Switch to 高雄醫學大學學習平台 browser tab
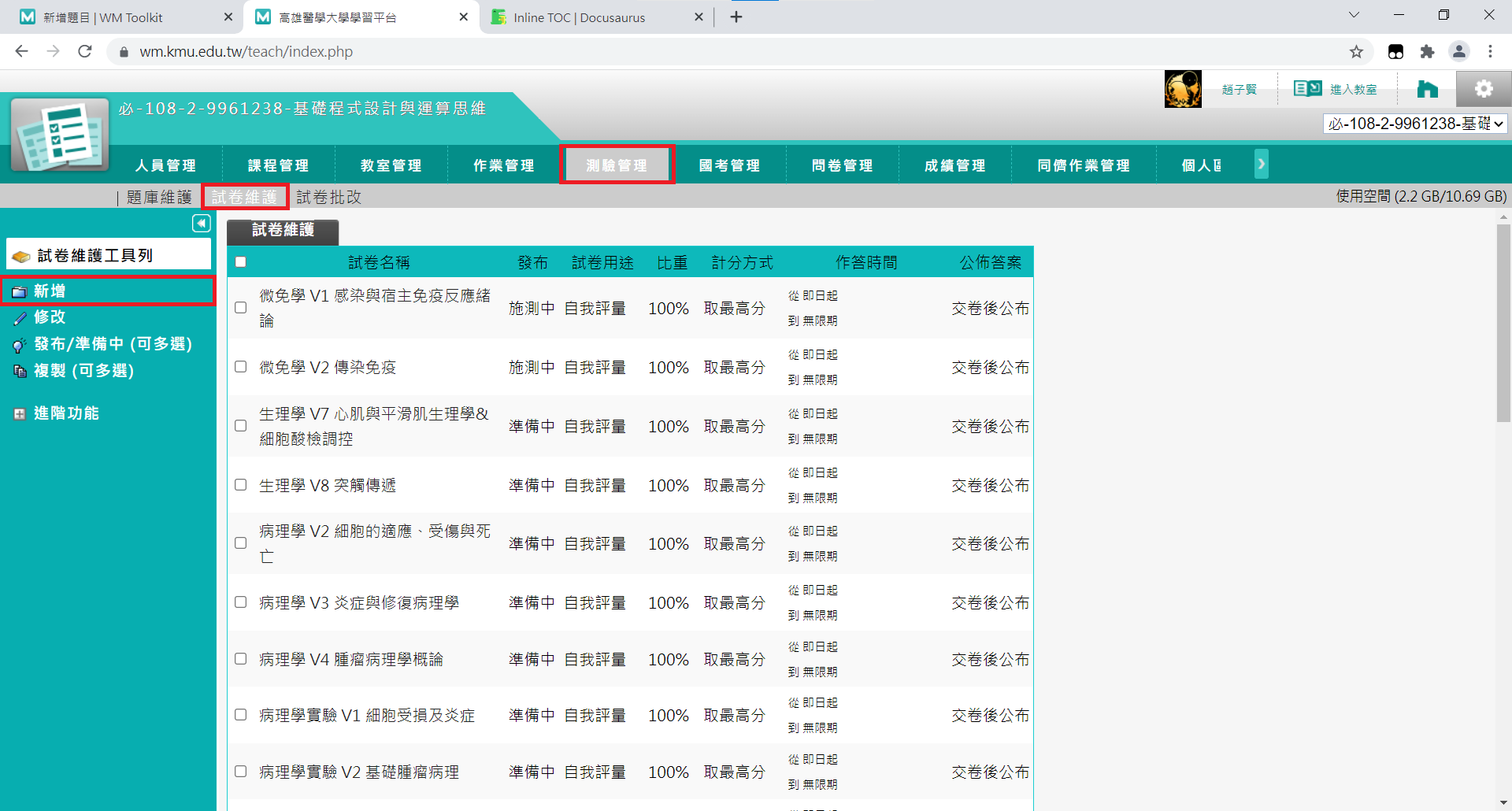This screenshot has height=811, width=1512. click(361, 17)
